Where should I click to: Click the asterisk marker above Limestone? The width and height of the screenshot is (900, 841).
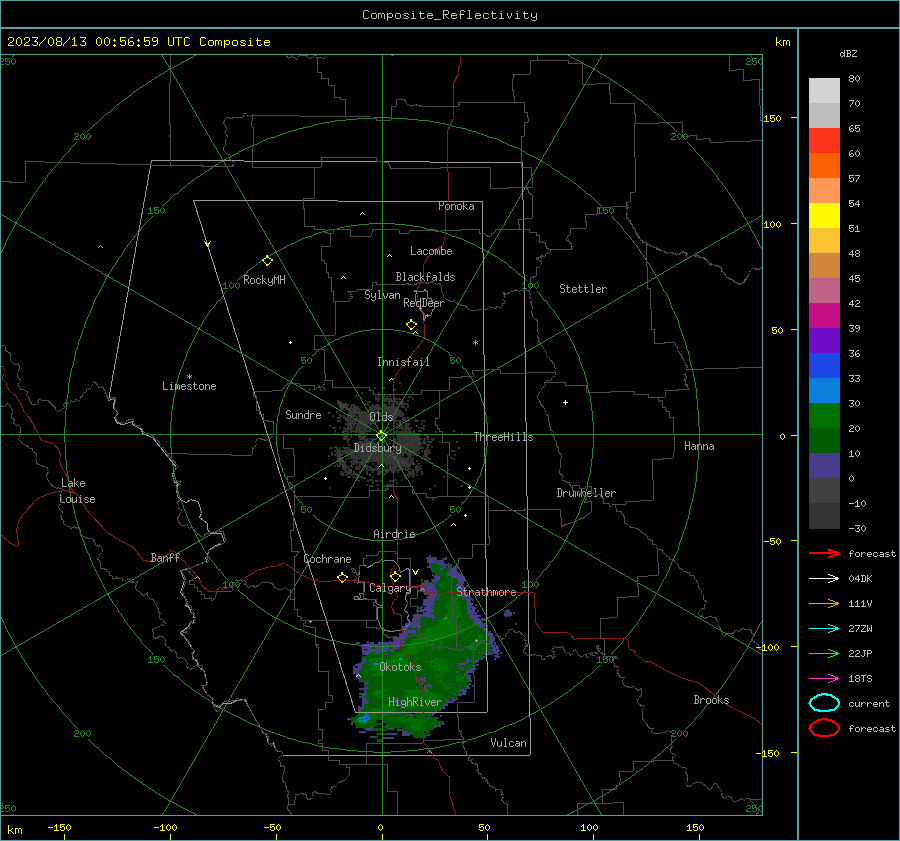tap(189, 377)
